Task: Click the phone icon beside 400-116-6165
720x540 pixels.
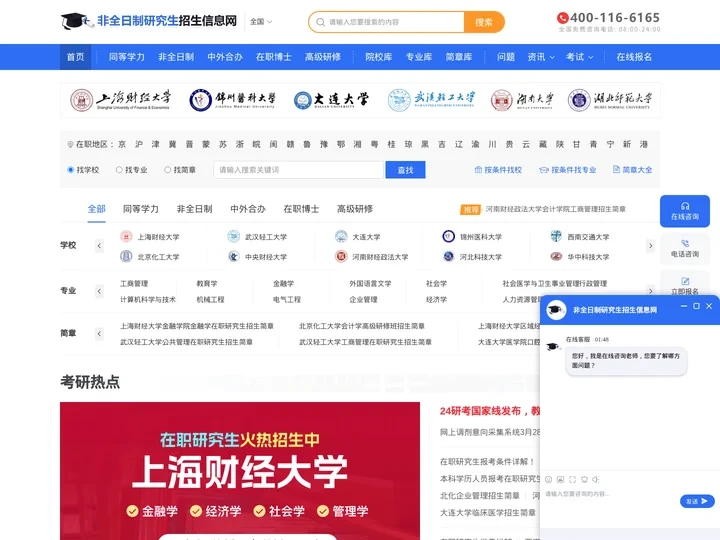Action: click(x=562, y=18)
